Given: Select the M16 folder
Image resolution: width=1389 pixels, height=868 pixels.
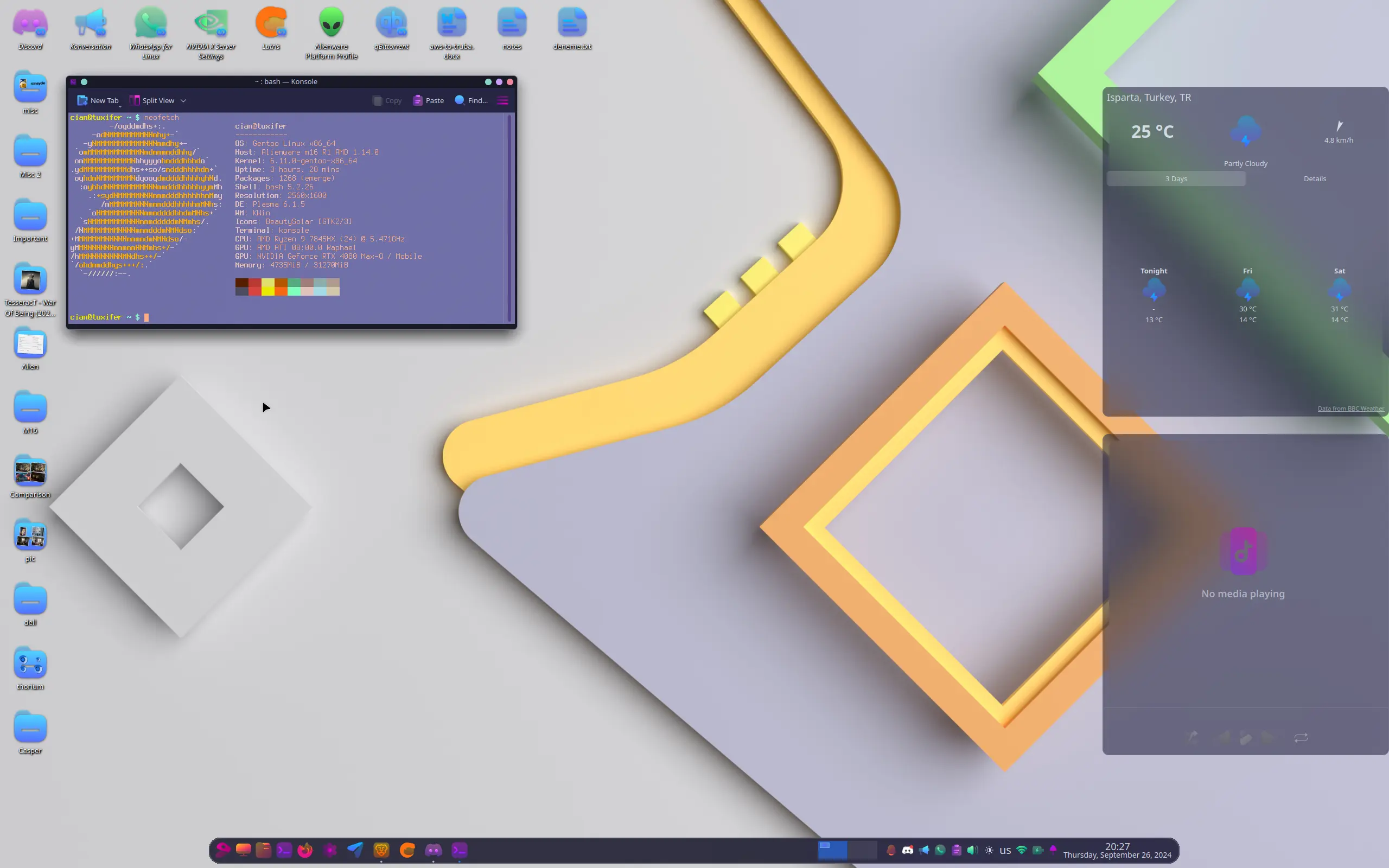Looking at the screenshot, I should (30, 413).
